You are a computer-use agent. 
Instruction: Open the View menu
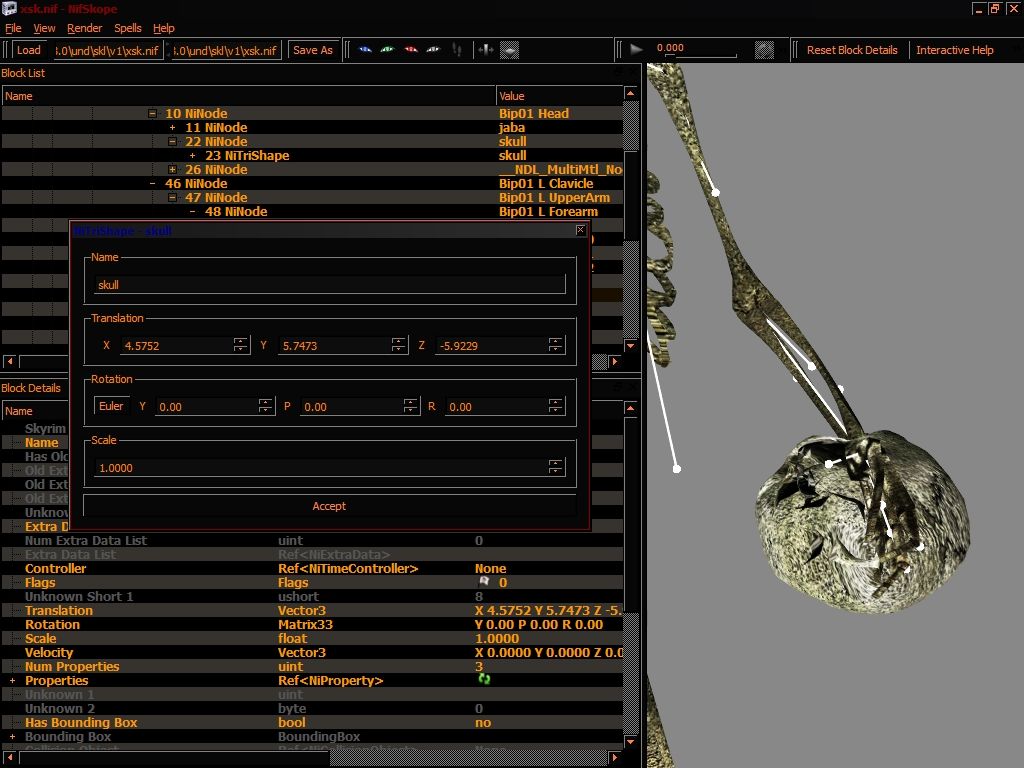pyautogui.click(x=44, y=28)
